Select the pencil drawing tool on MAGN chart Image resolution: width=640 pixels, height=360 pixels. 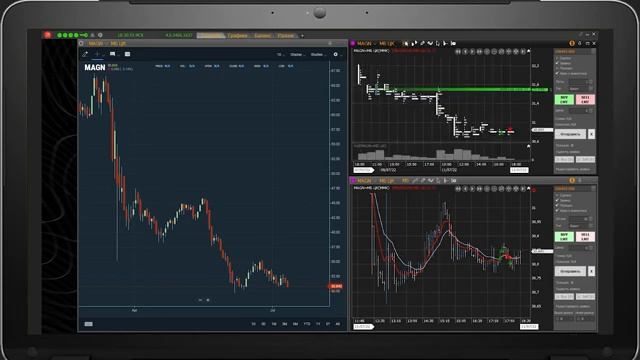85,54
